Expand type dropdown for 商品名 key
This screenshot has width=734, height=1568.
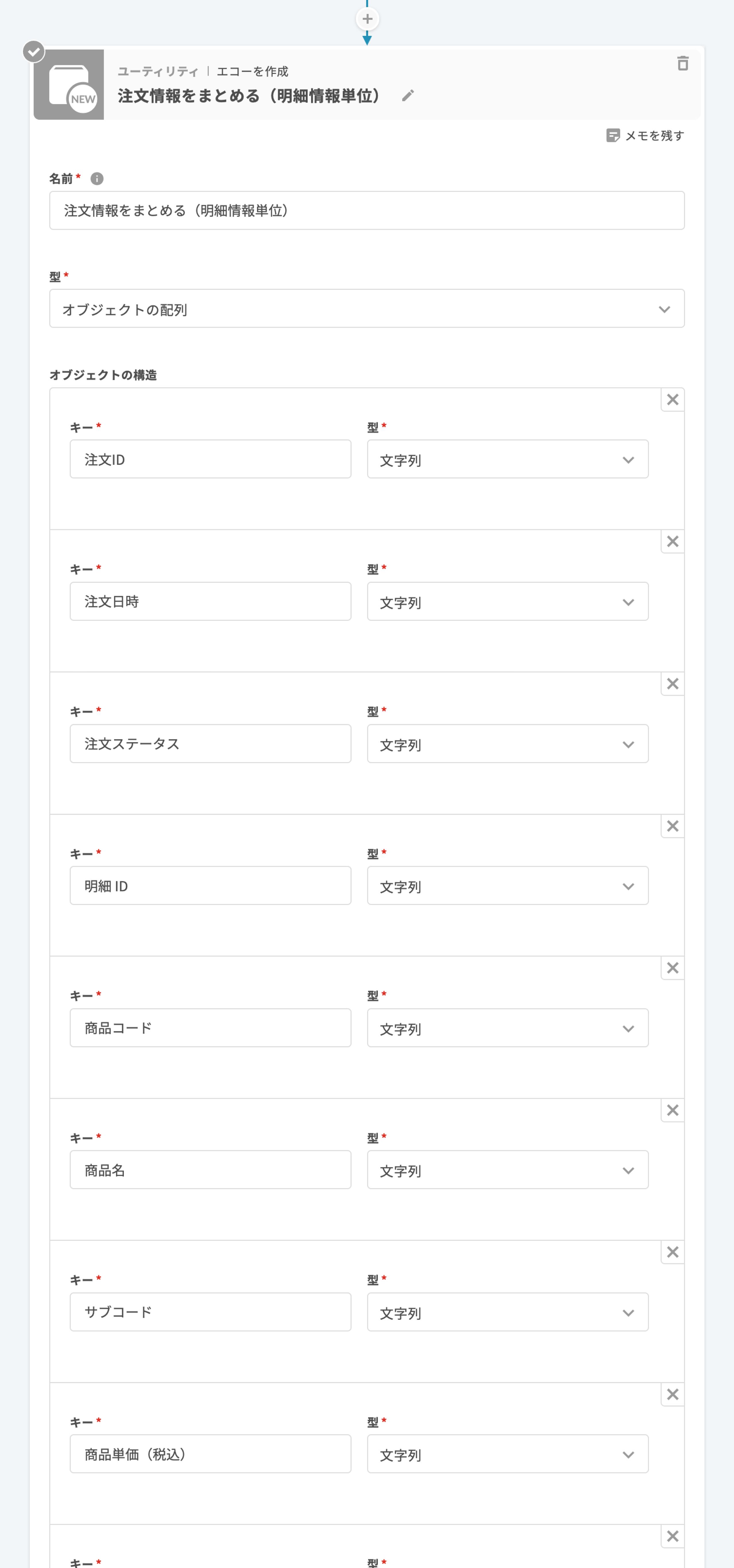[x=507, y=1170]
